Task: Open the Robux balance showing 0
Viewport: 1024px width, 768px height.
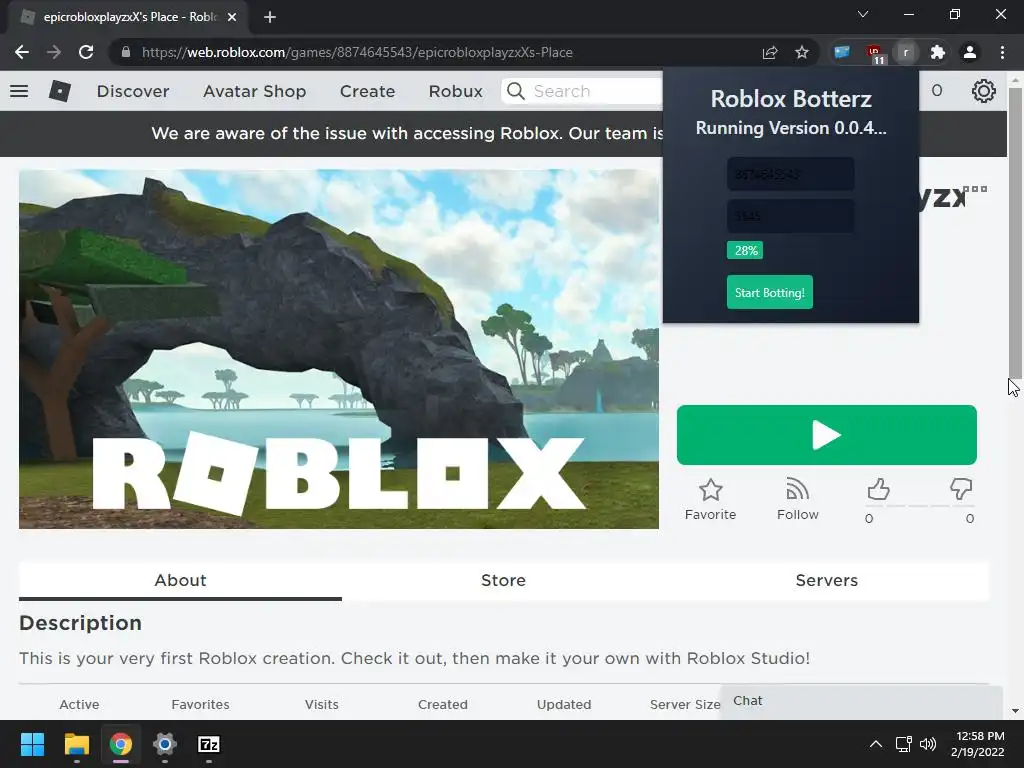Action: click(x=936, y=91)
